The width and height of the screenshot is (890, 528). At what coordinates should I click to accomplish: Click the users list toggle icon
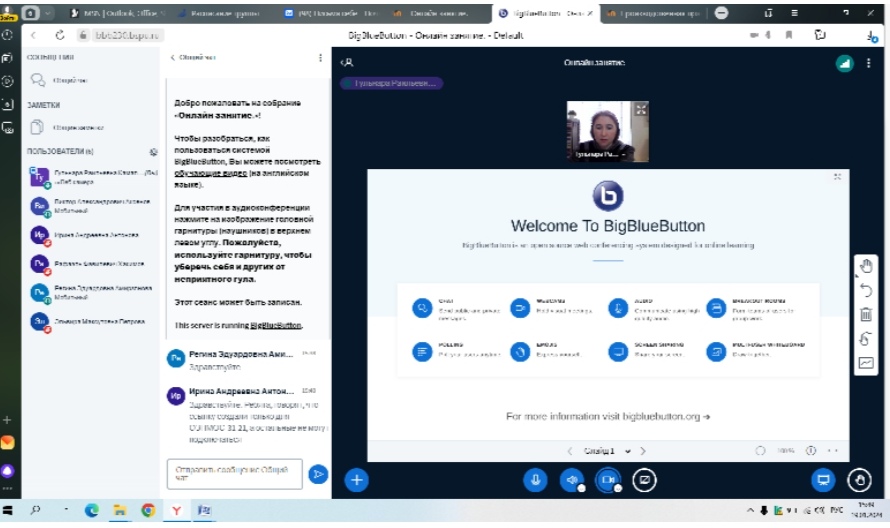click(347, 62)
